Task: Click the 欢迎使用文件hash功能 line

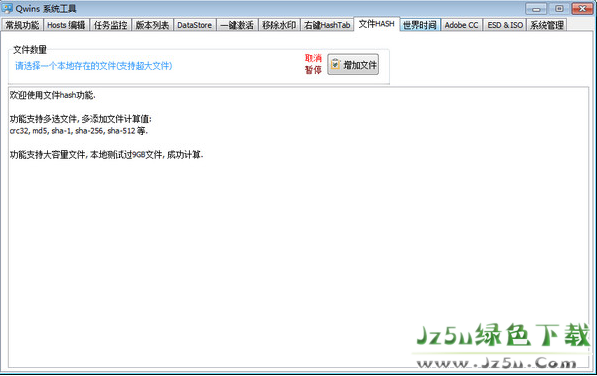Action: click(x=53, y=95)
